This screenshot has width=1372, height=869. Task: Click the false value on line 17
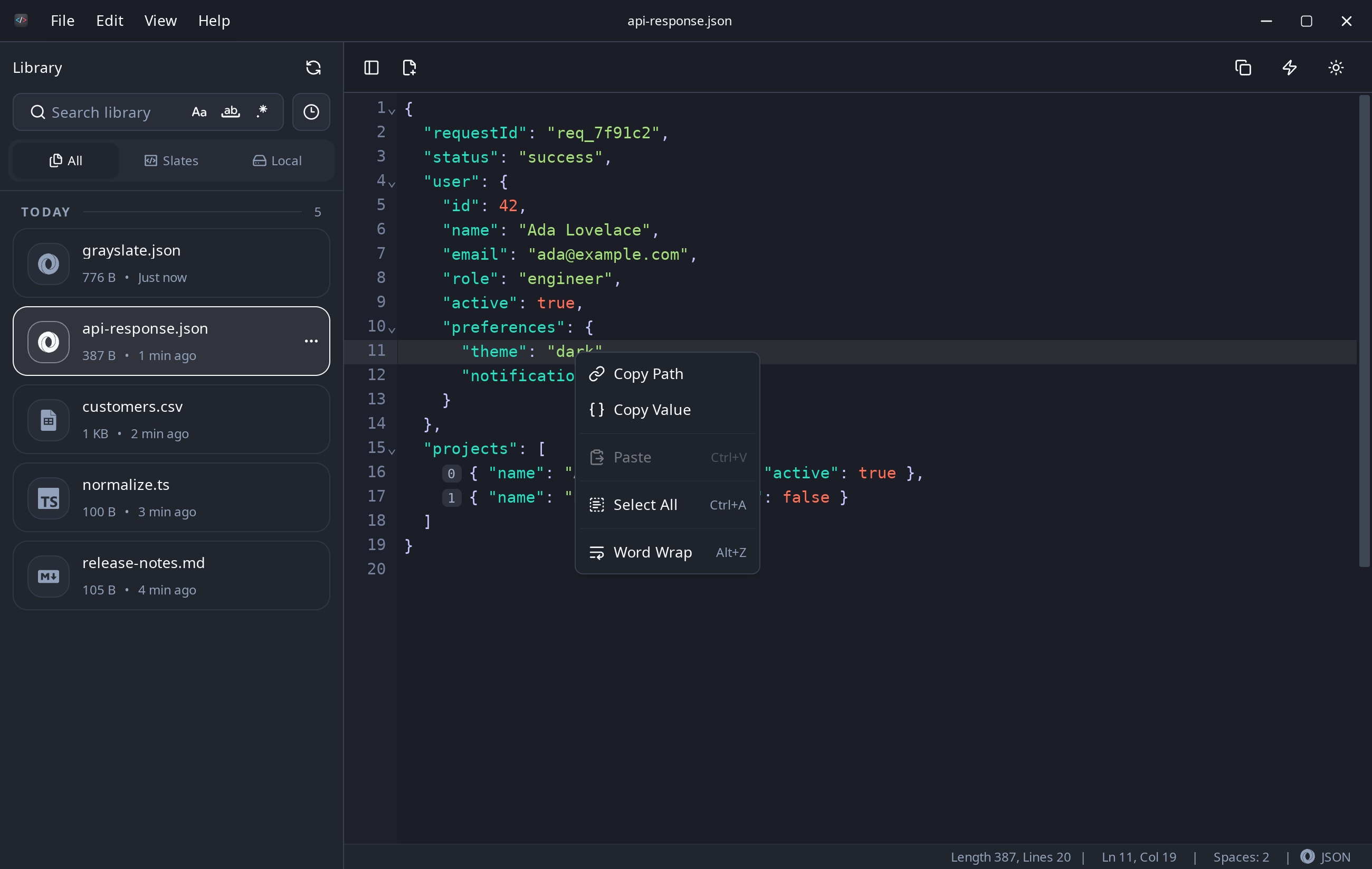pos(806,498)
